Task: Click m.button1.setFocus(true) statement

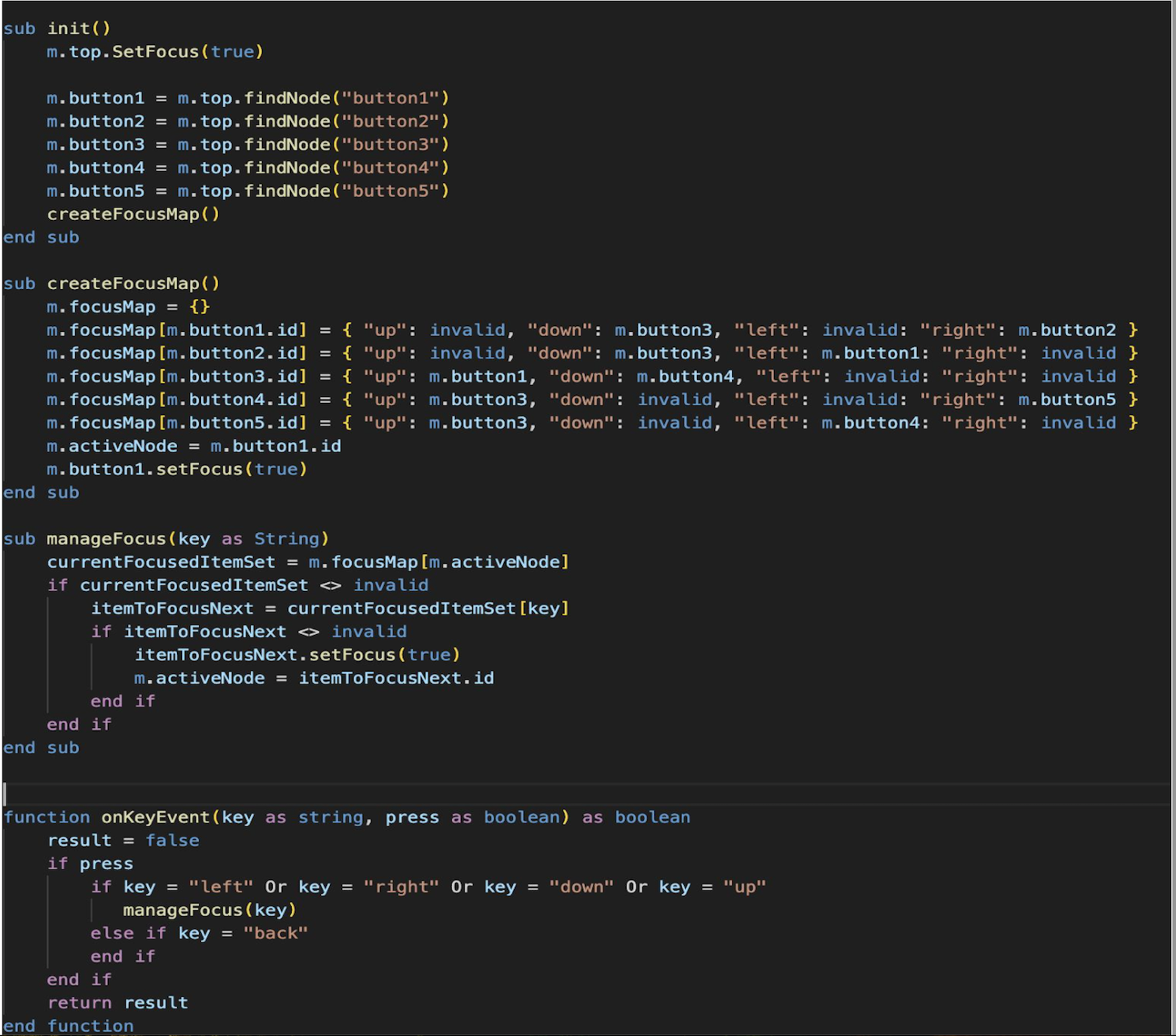Action: point(177,469)
